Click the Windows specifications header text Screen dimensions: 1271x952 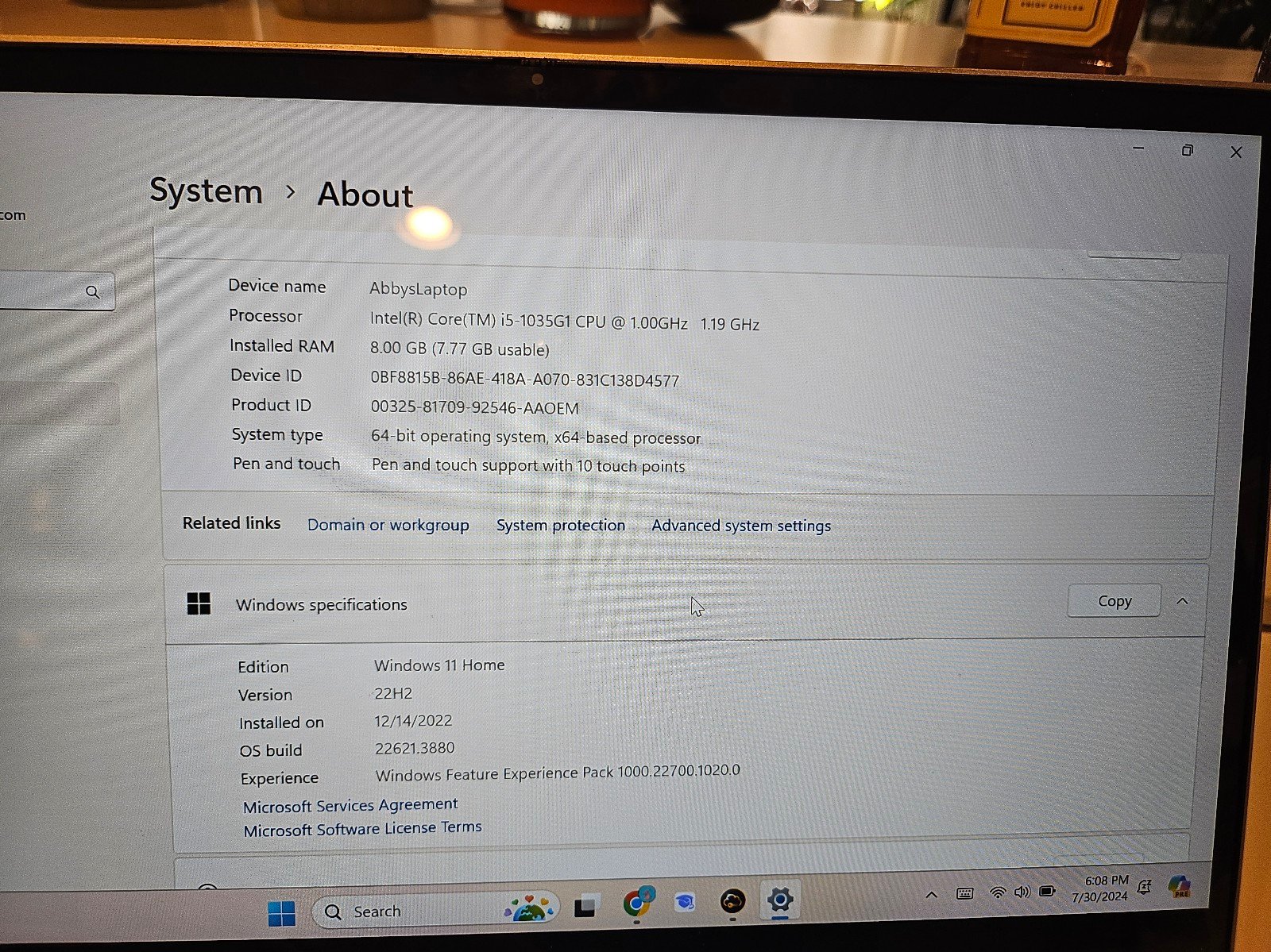point(321,604)
